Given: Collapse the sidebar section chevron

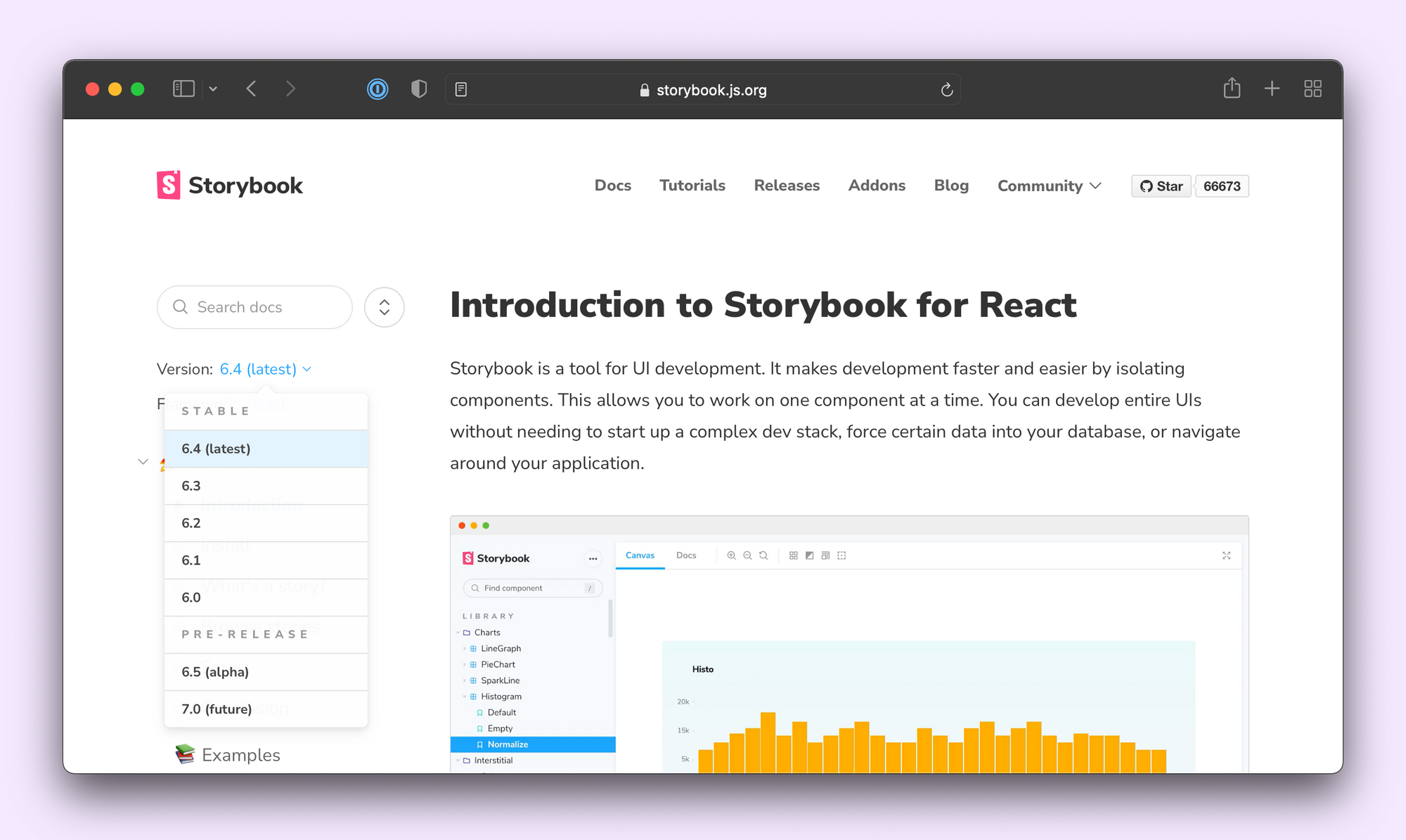Looking at the screenshot, I should [x=143, y=462].
